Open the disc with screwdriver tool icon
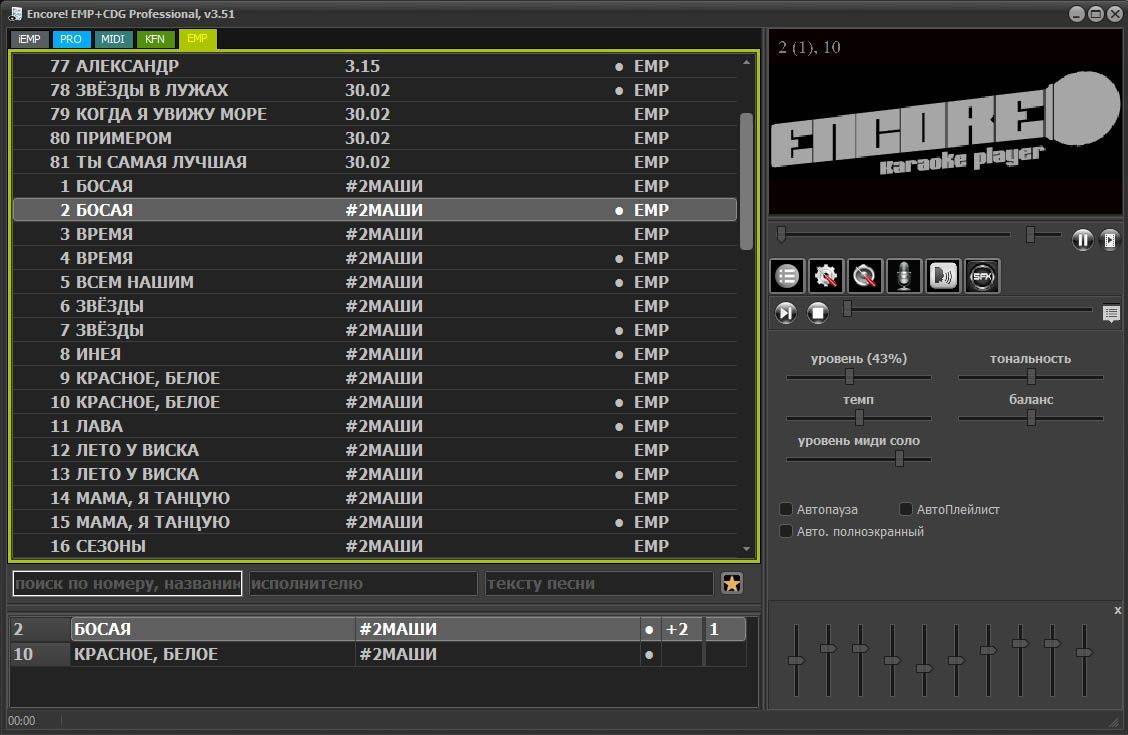 tap(865, 276)
